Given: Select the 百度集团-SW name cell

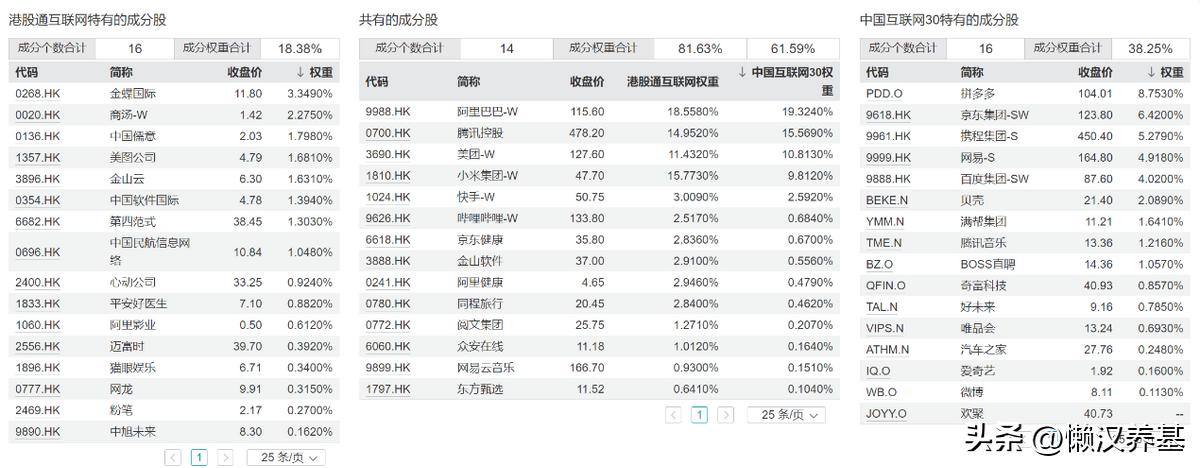Looking at the screenshot, I should coord(994,179).
